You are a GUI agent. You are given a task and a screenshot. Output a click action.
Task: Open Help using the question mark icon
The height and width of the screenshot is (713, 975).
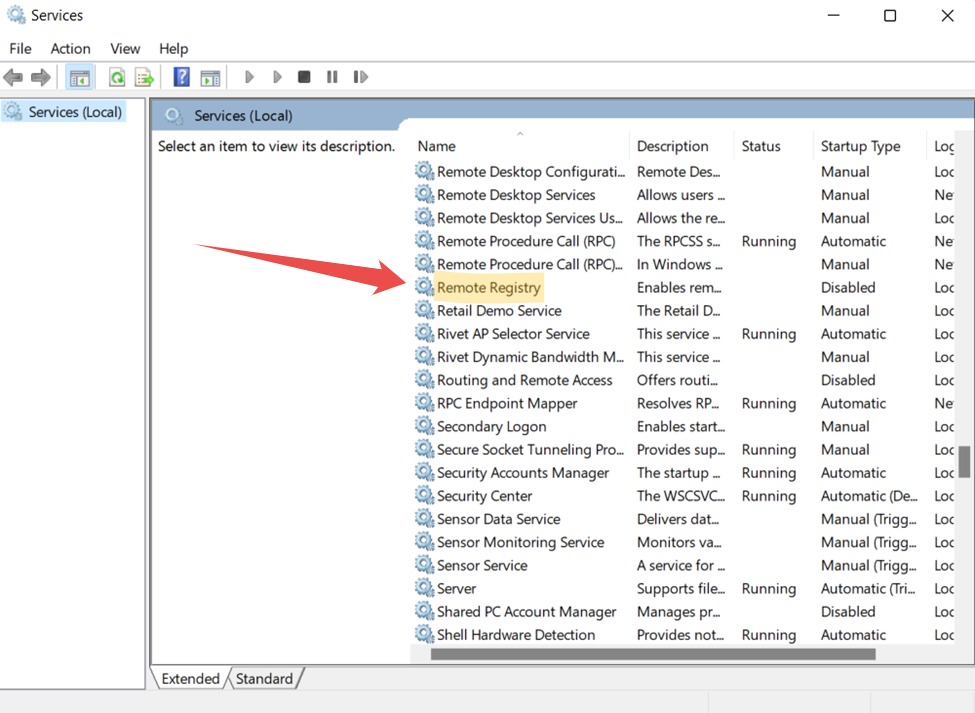181,77
